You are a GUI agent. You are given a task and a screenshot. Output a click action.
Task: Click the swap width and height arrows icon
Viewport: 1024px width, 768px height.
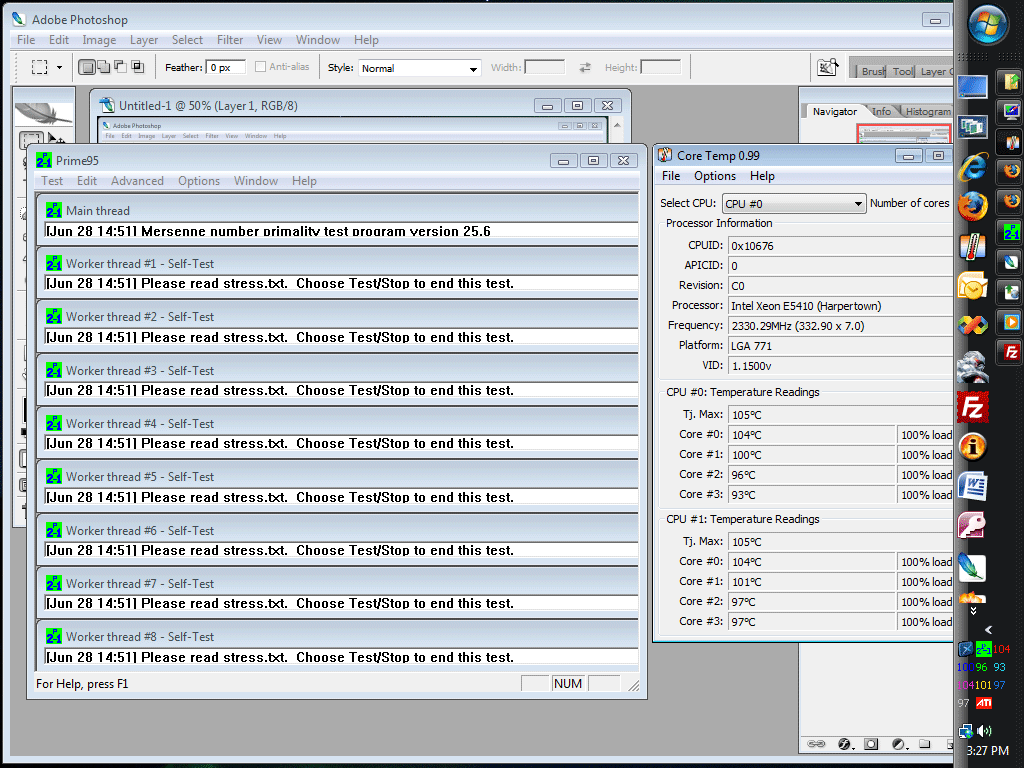[584, 67]
